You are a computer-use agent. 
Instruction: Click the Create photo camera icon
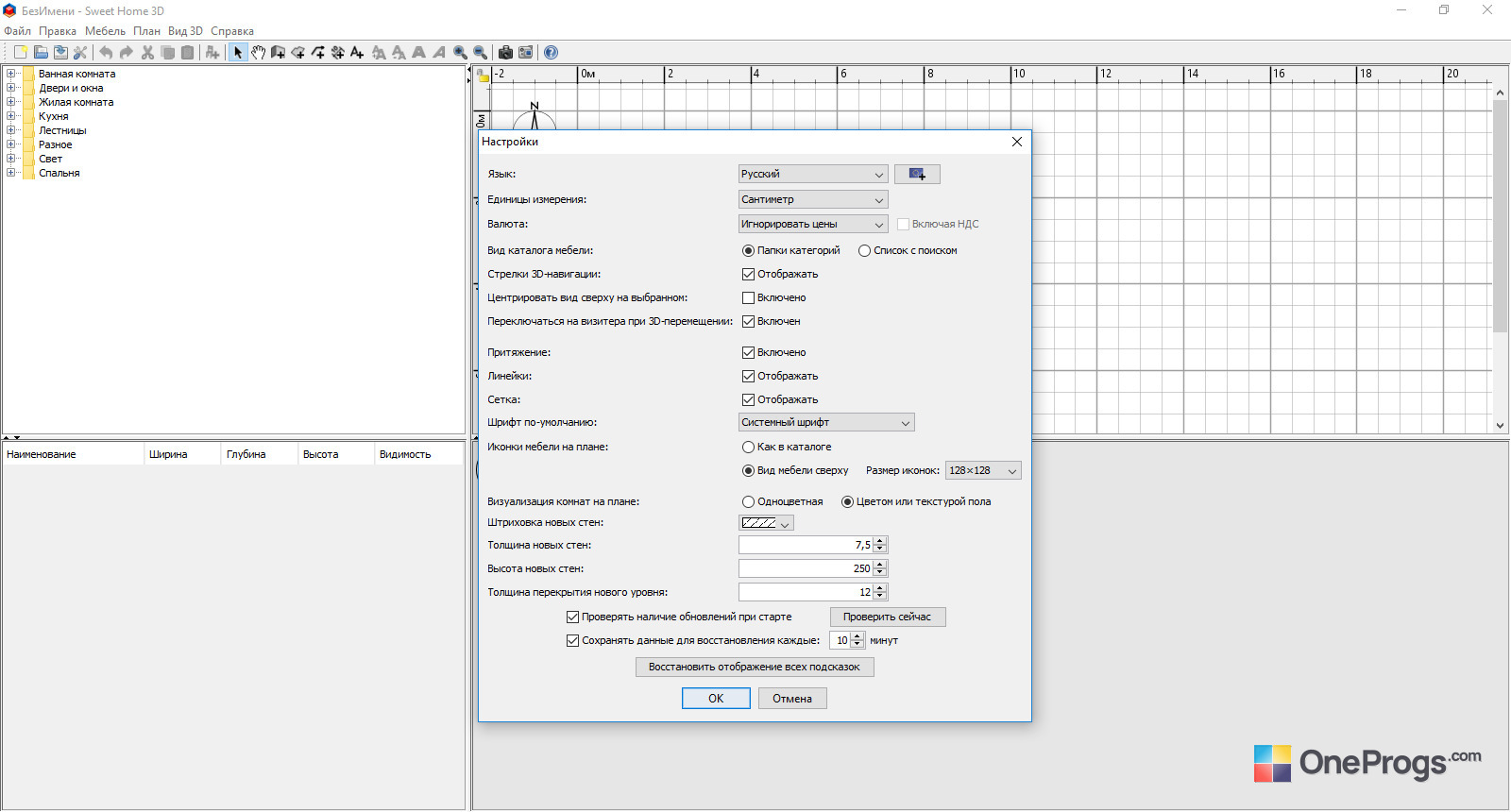coord(505,53)
